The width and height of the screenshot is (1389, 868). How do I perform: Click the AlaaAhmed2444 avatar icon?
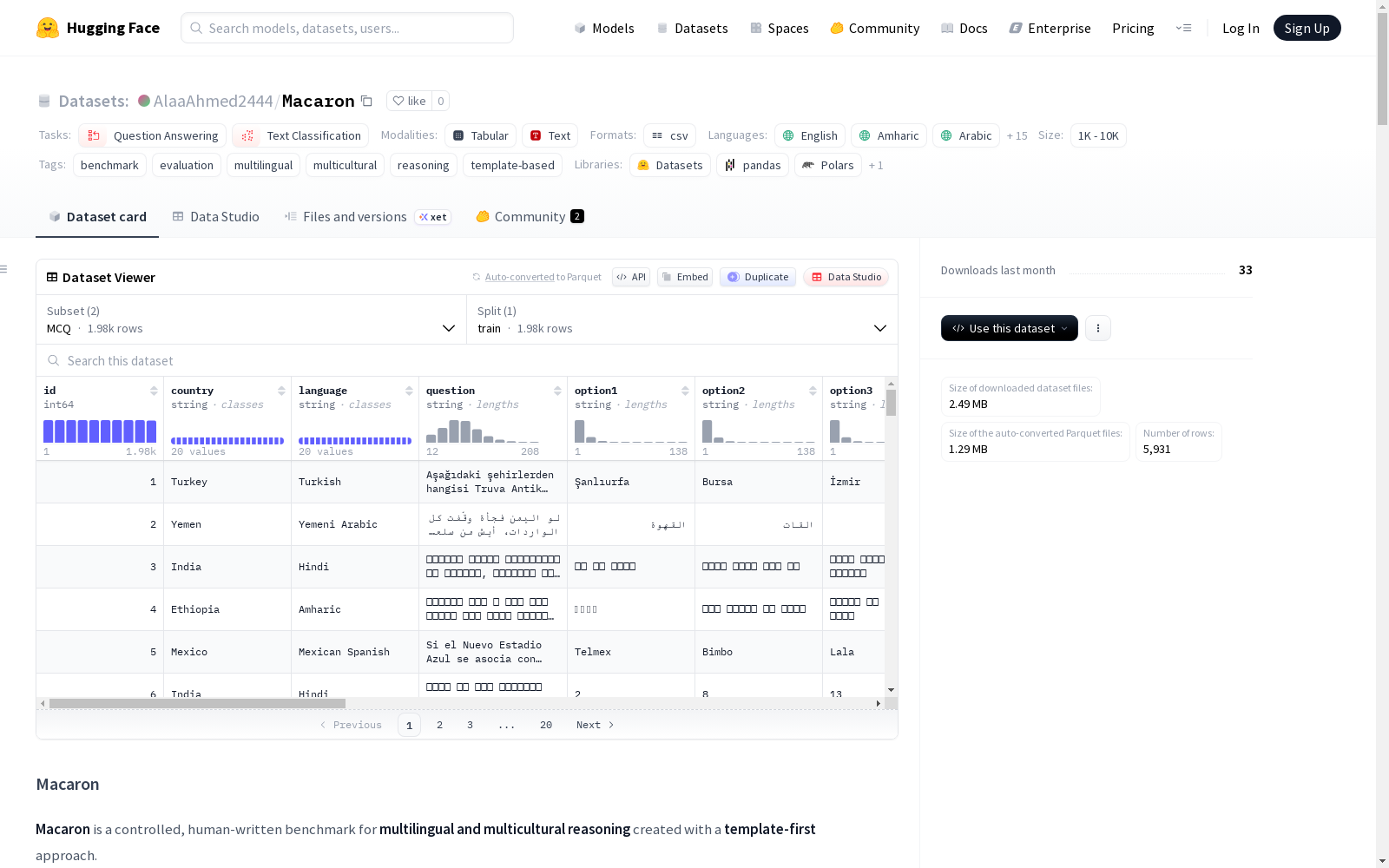click(x=144, y=101)
